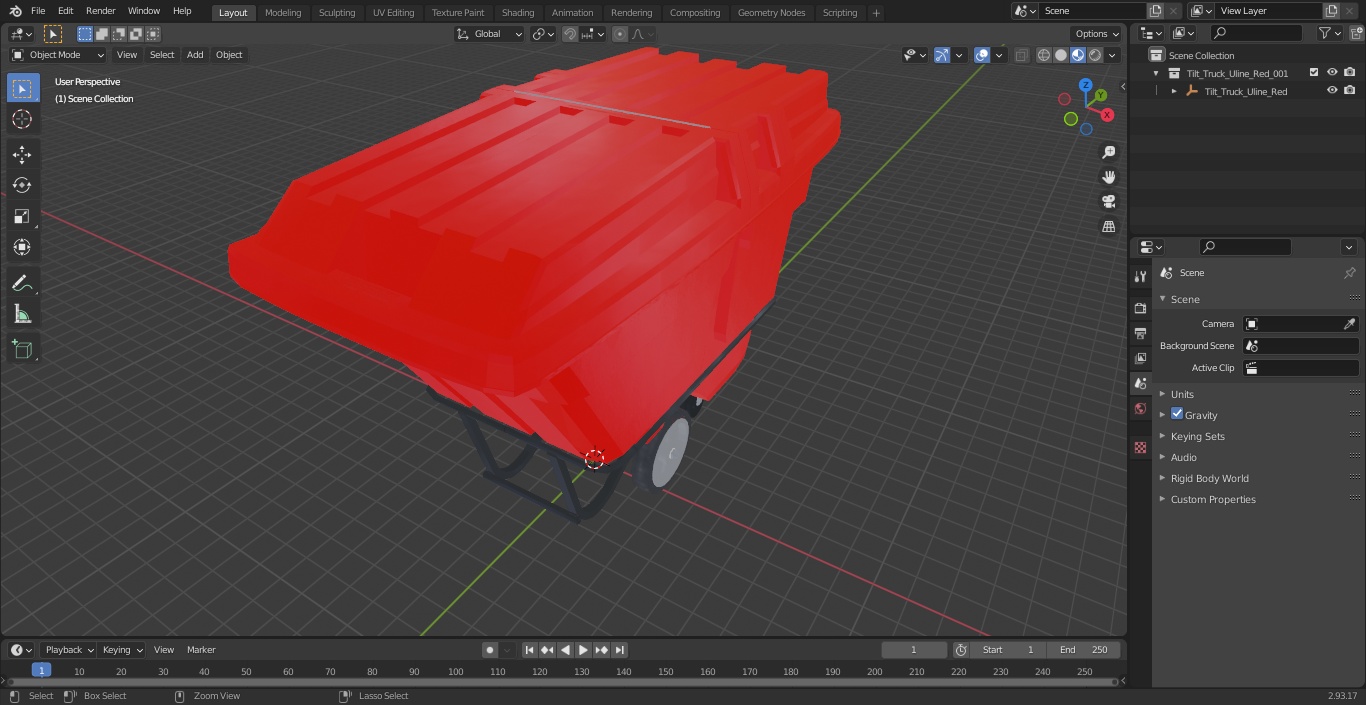Click the pan view hand icon
Screen dimensions: 1366x705
[x=1108, y=177]
